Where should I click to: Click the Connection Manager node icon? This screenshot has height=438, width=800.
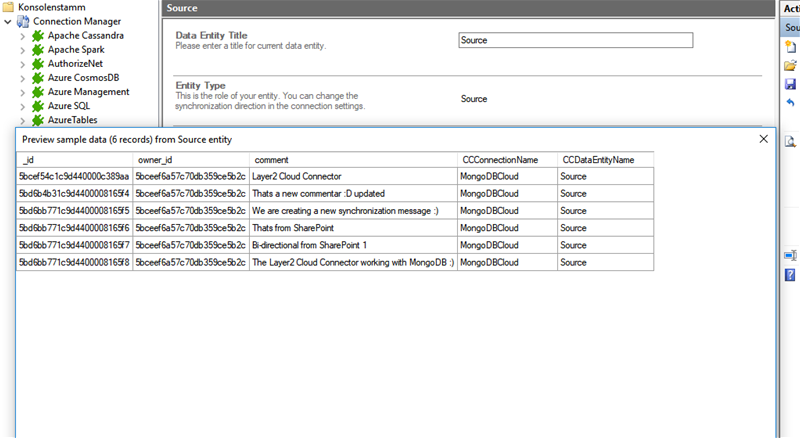point(23,21)
